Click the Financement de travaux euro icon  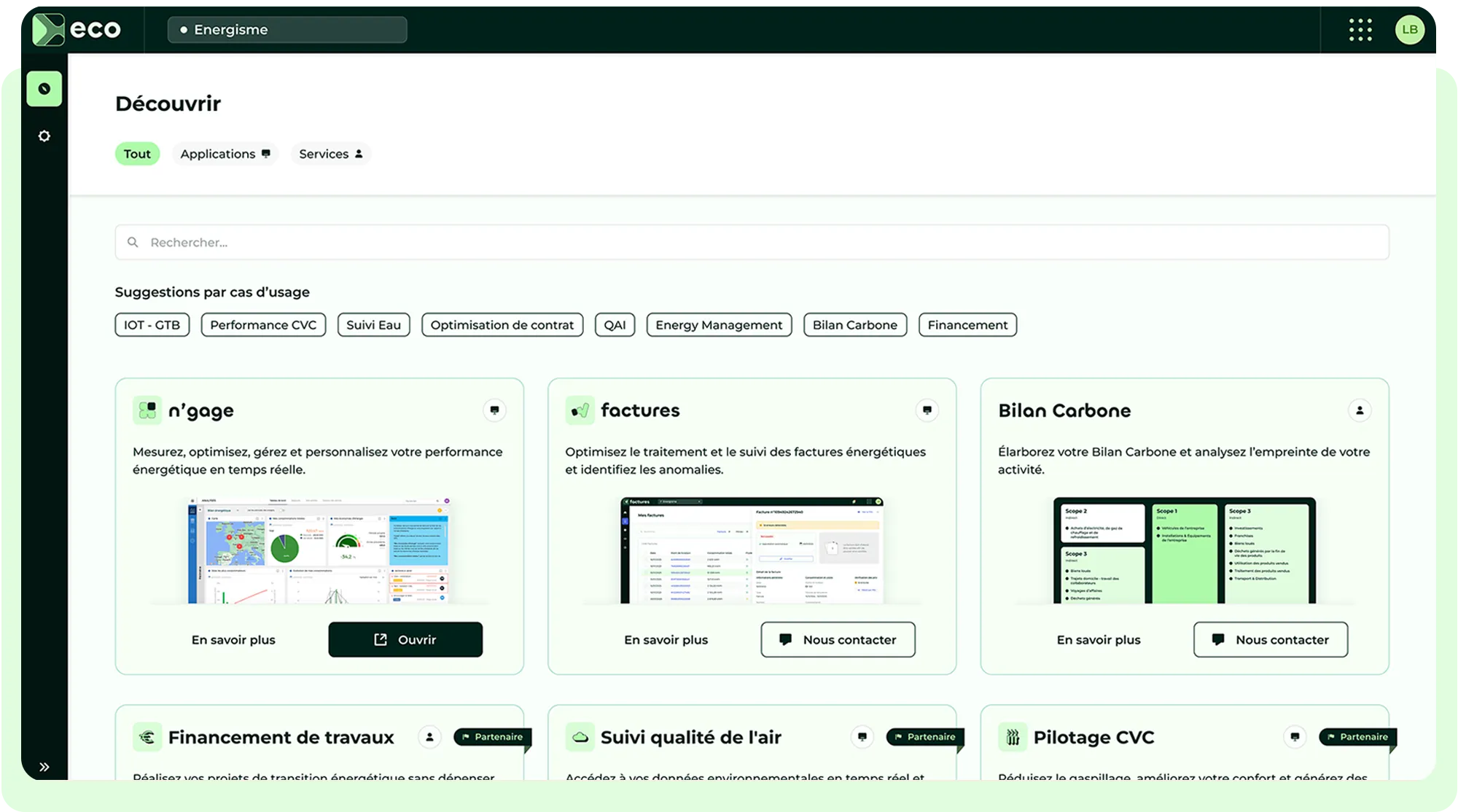147,737
